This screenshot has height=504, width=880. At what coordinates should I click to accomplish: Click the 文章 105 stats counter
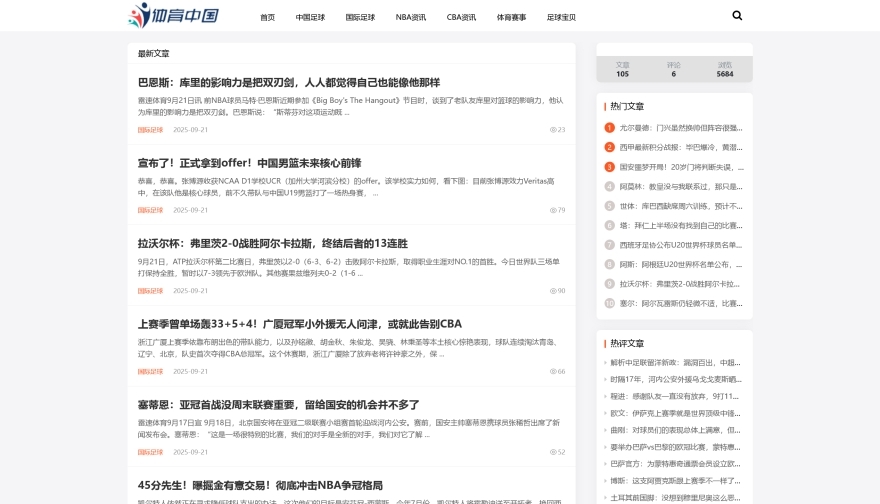click(622, 69)
